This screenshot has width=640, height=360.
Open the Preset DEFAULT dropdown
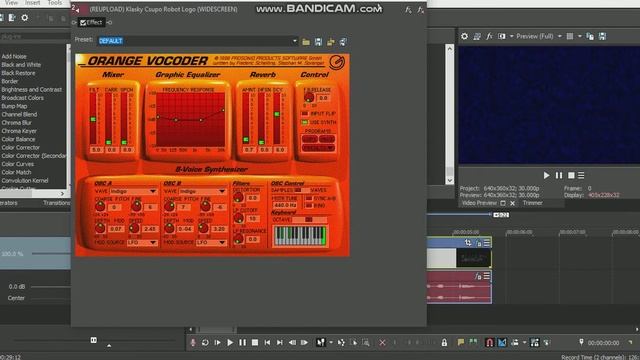coord(295,41)
